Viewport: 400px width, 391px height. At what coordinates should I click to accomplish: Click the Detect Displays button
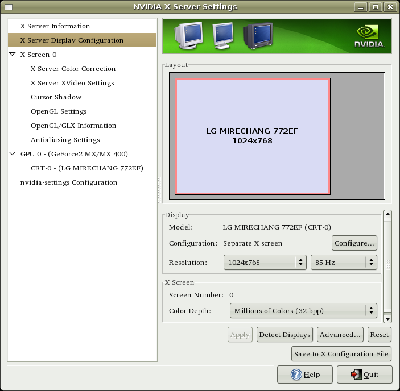click(285, 335)
